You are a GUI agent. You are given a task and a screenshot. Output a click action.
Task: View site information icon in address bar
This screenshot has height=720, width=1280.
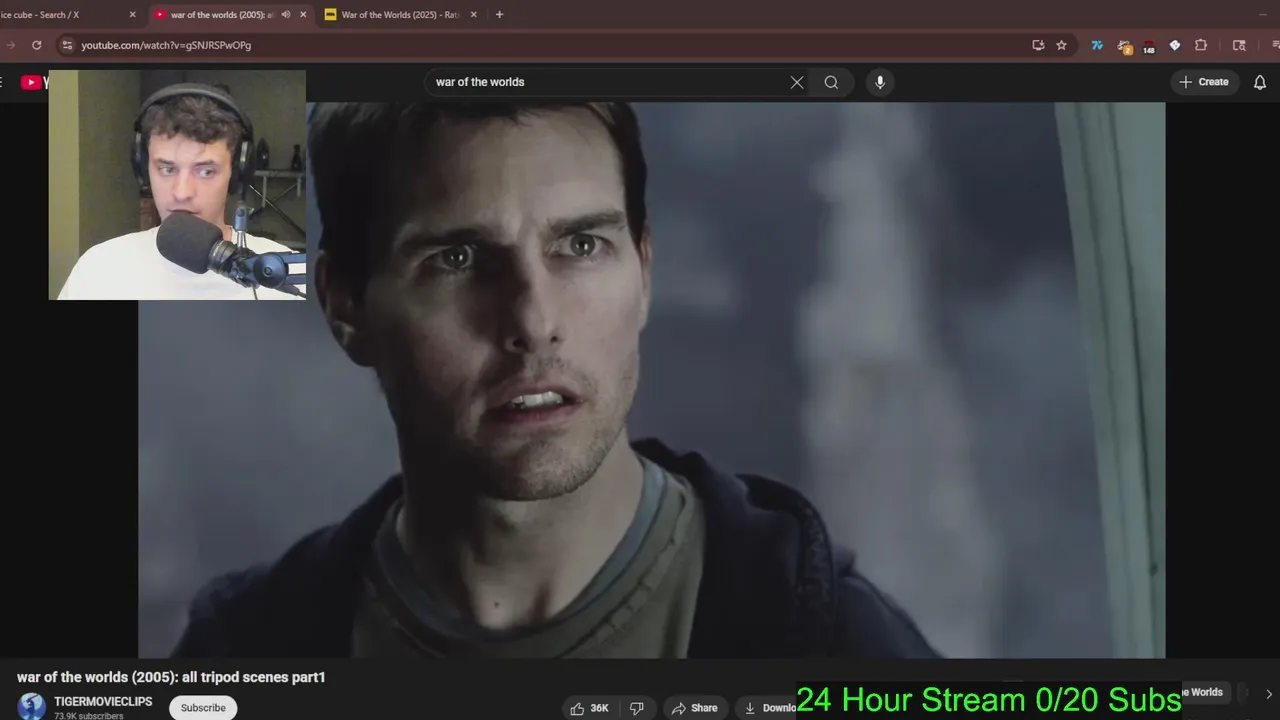click(67, 45)
